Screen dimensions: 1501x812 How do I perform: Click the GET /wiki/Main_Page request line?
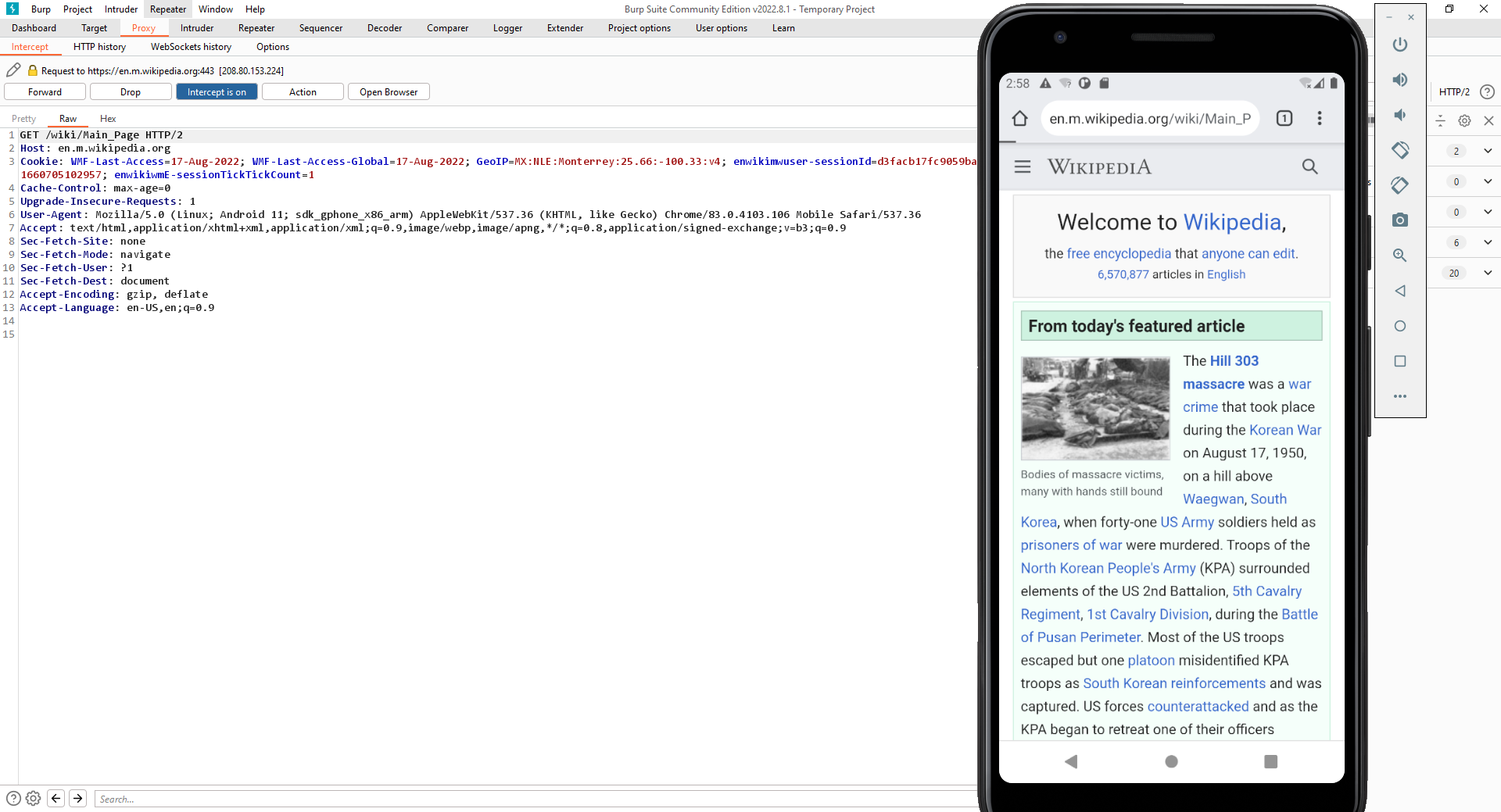[x=102, y=134]
